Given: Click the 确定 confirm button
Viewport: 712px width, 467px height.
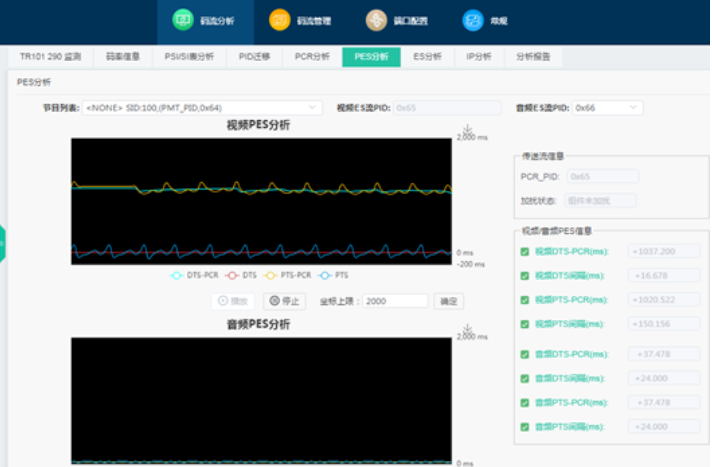Looking at the screenshot, I should (x=448, y=301).
